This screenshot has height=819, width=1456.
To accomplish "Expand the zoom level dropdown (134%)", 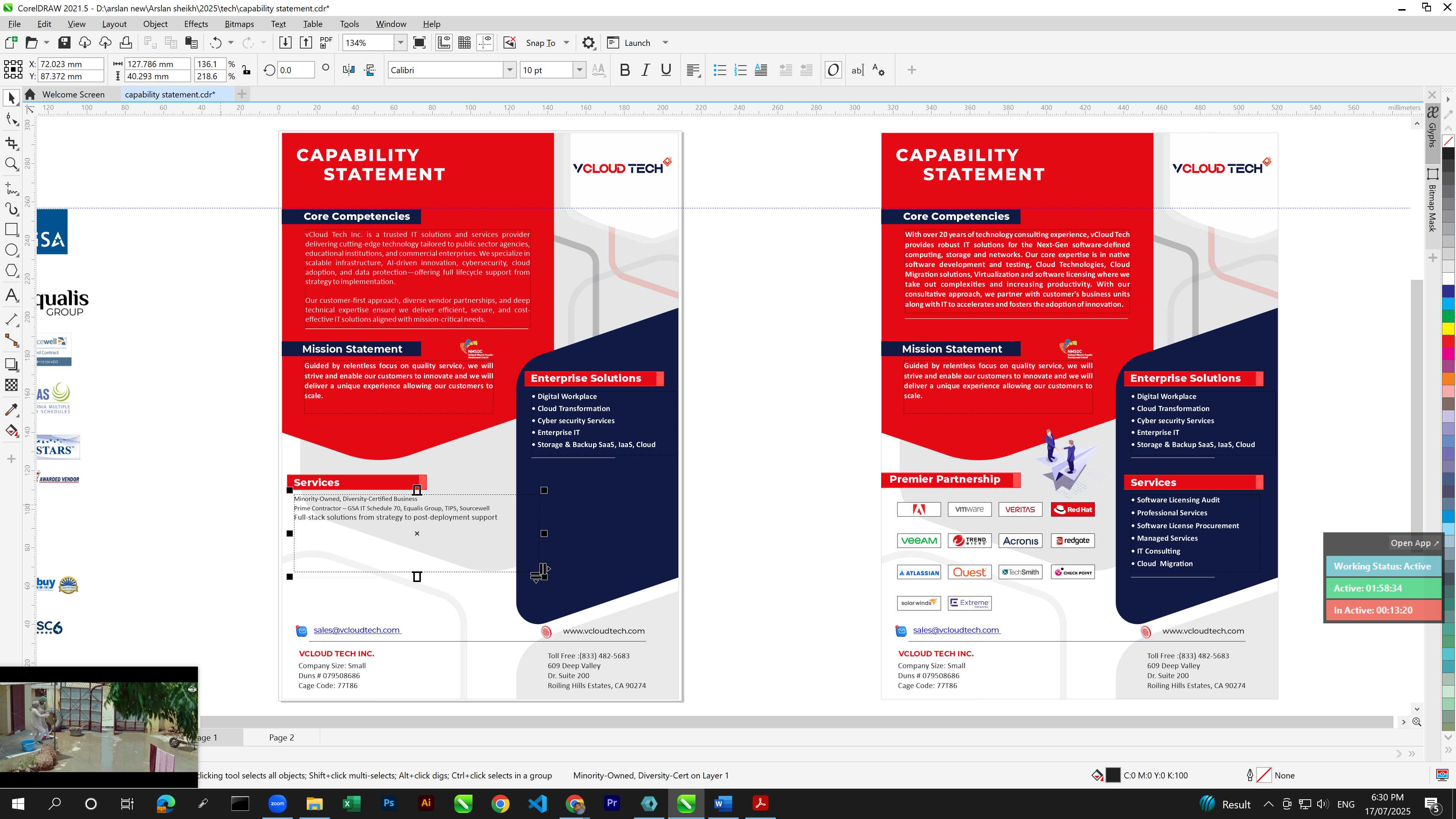I will pos(401,42).
